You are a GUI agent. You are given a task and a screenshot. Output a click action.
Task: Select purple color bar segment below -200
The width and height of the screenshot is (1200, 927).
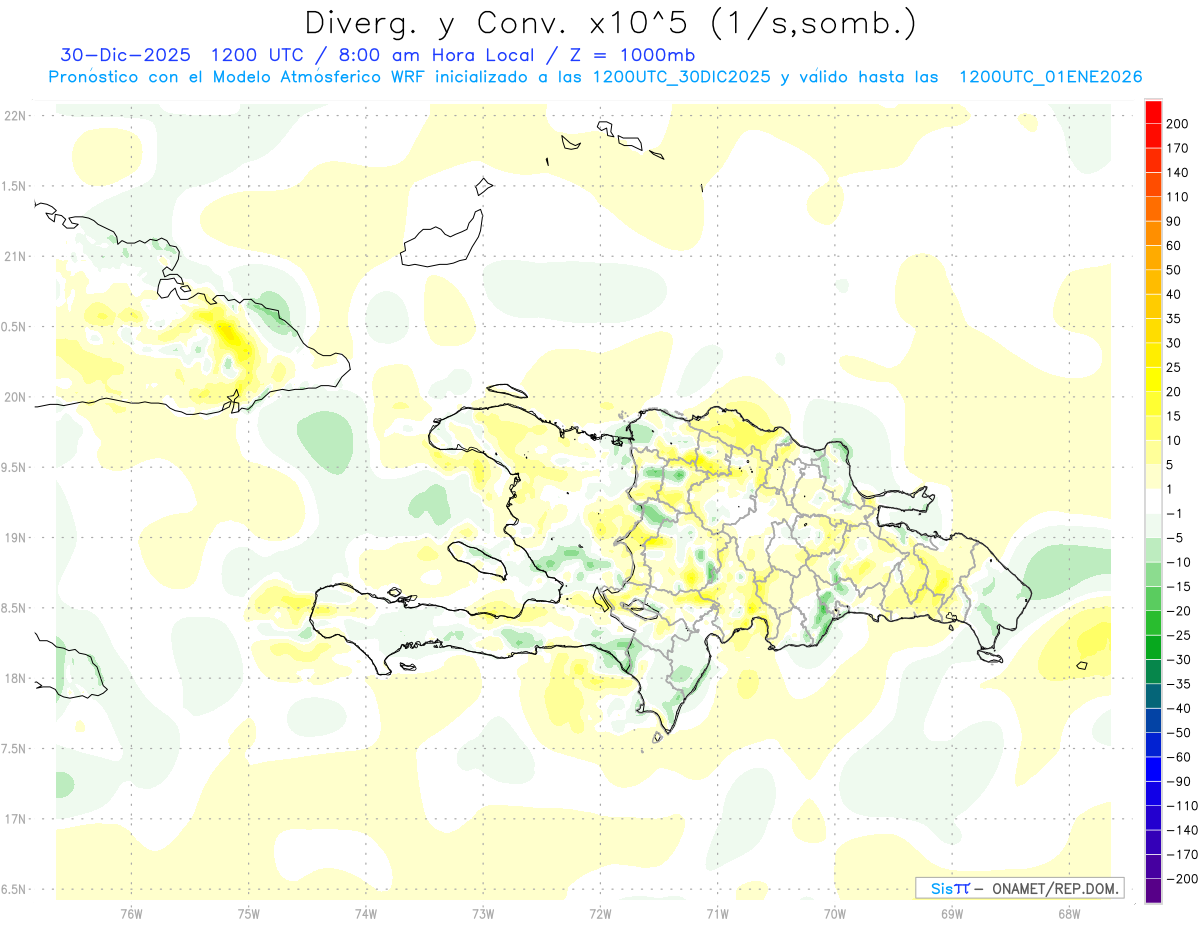(1153, 890)
